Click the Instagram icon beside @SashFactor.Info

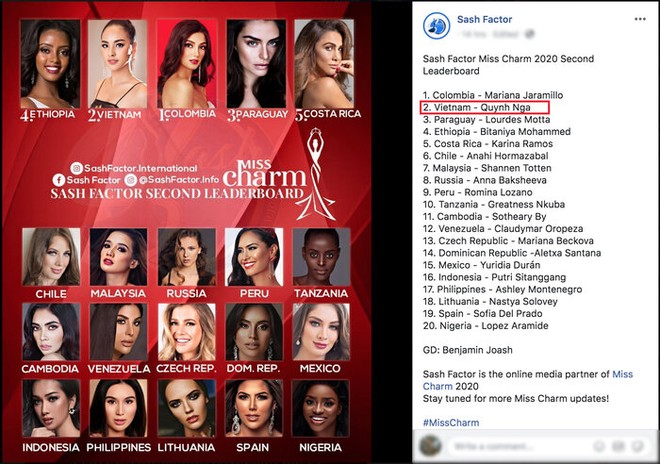click(x=130, y=180)
